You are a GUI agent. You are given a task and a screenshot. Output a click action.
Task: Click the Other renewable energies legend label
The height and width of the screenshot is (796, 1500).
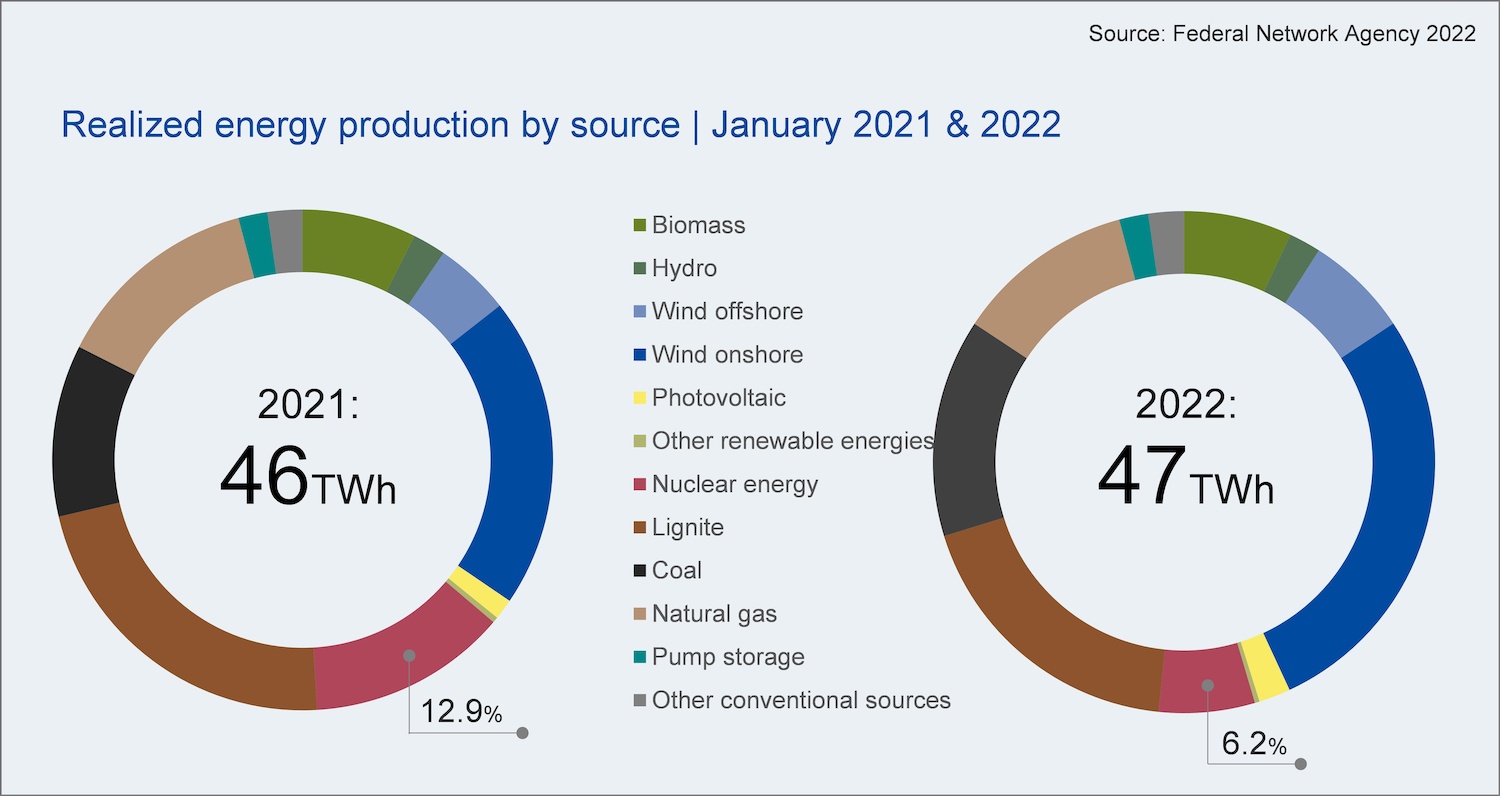792,441
